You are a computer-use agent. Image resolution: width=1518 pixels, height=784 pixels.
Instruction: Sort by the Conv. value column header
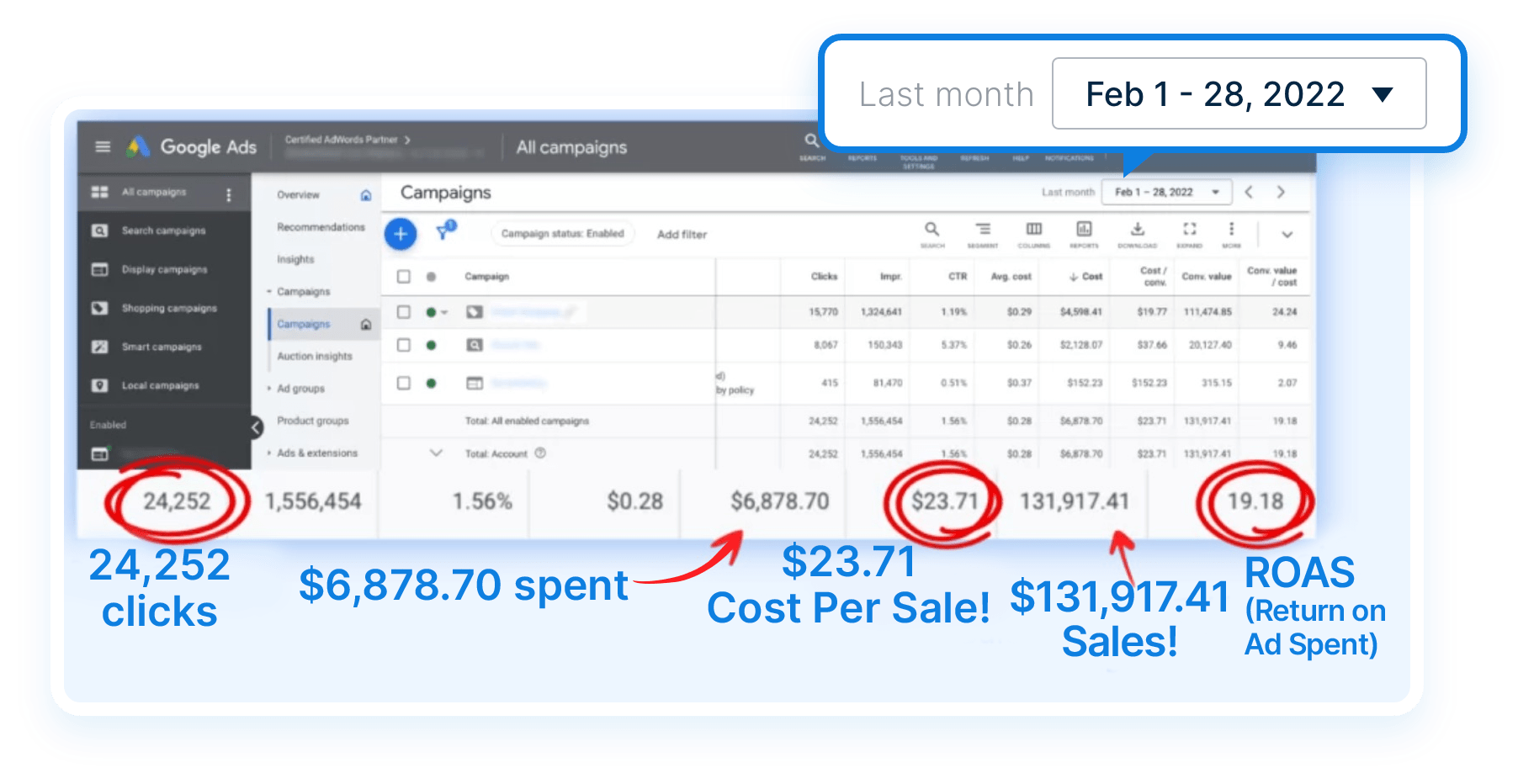(x=1206, y=277)
